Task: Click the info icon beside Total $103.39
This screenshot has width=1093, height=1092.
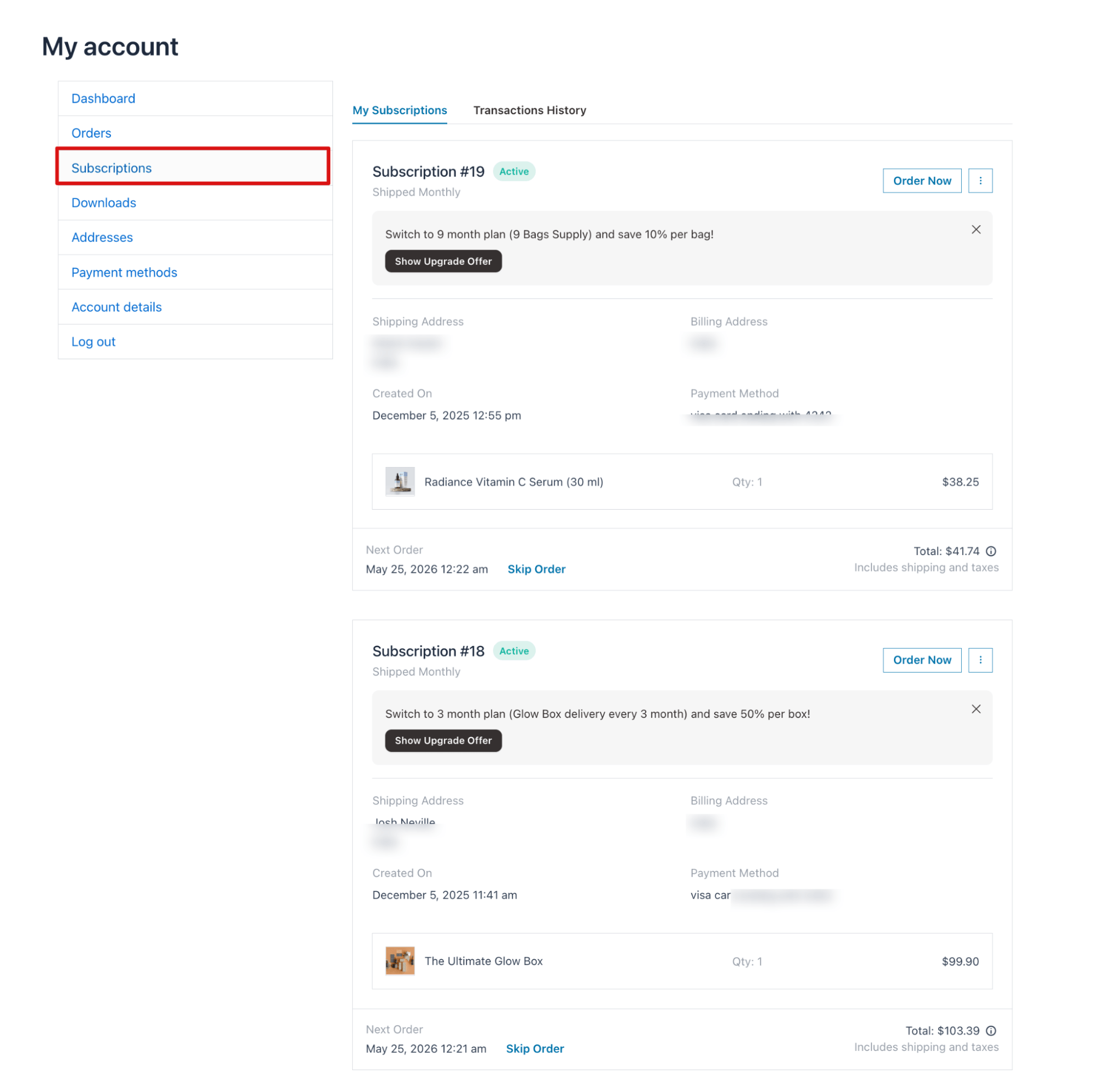Action: pos(991,1030)
